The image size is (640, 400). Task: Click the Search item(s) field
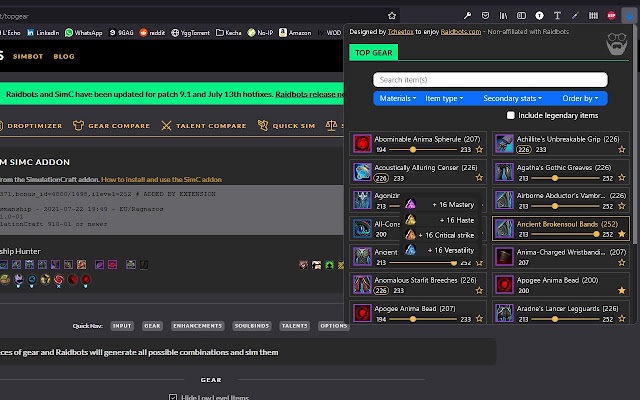click(490, 80)
